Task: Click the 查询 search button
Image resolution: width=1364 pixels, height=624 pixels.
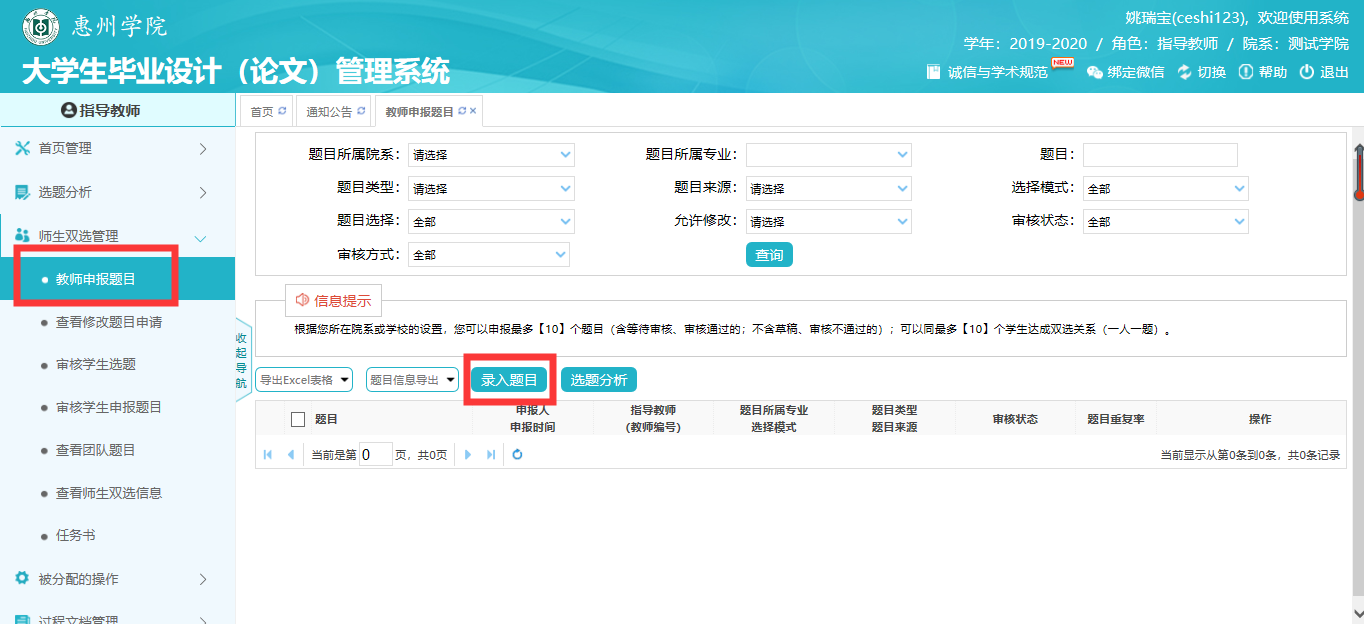Action: tap(769, 255)
